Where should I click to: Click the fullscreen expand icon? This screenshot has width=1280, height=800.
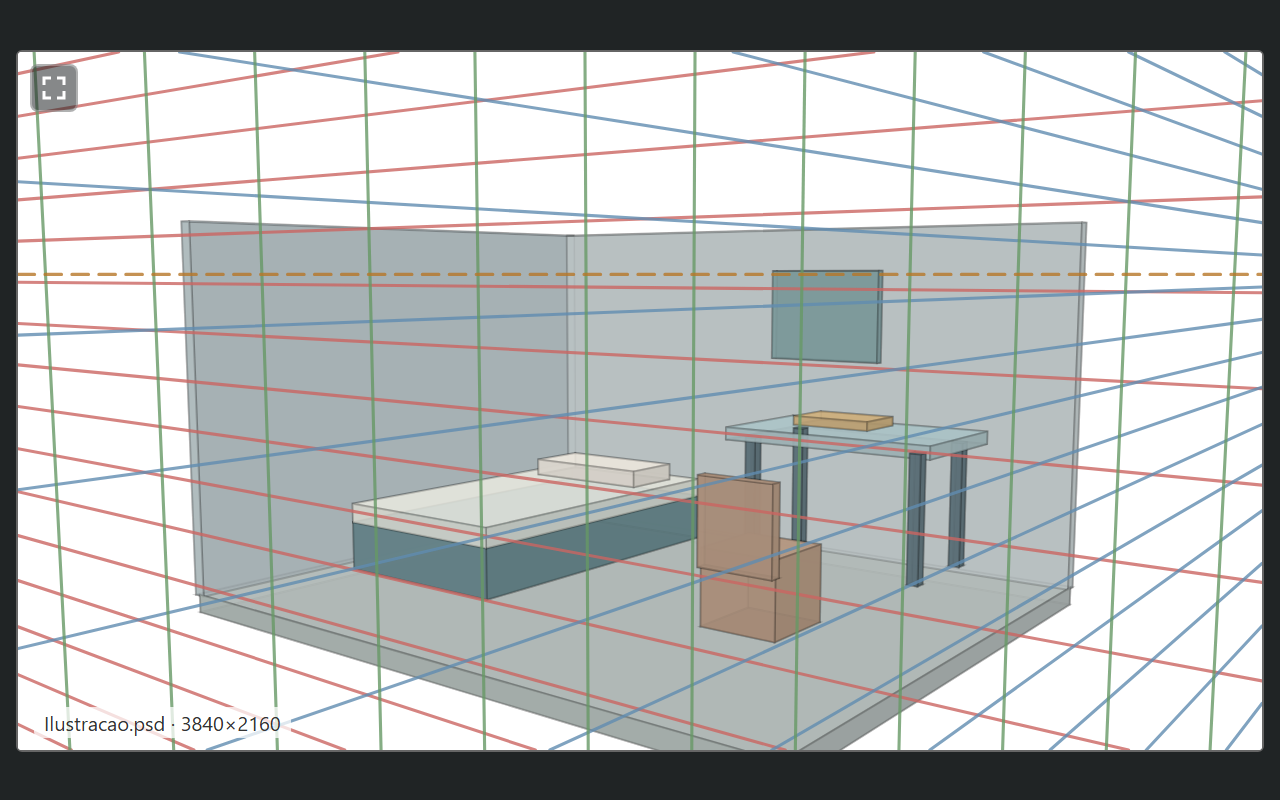pyautogui.click(x=54, y=88)
